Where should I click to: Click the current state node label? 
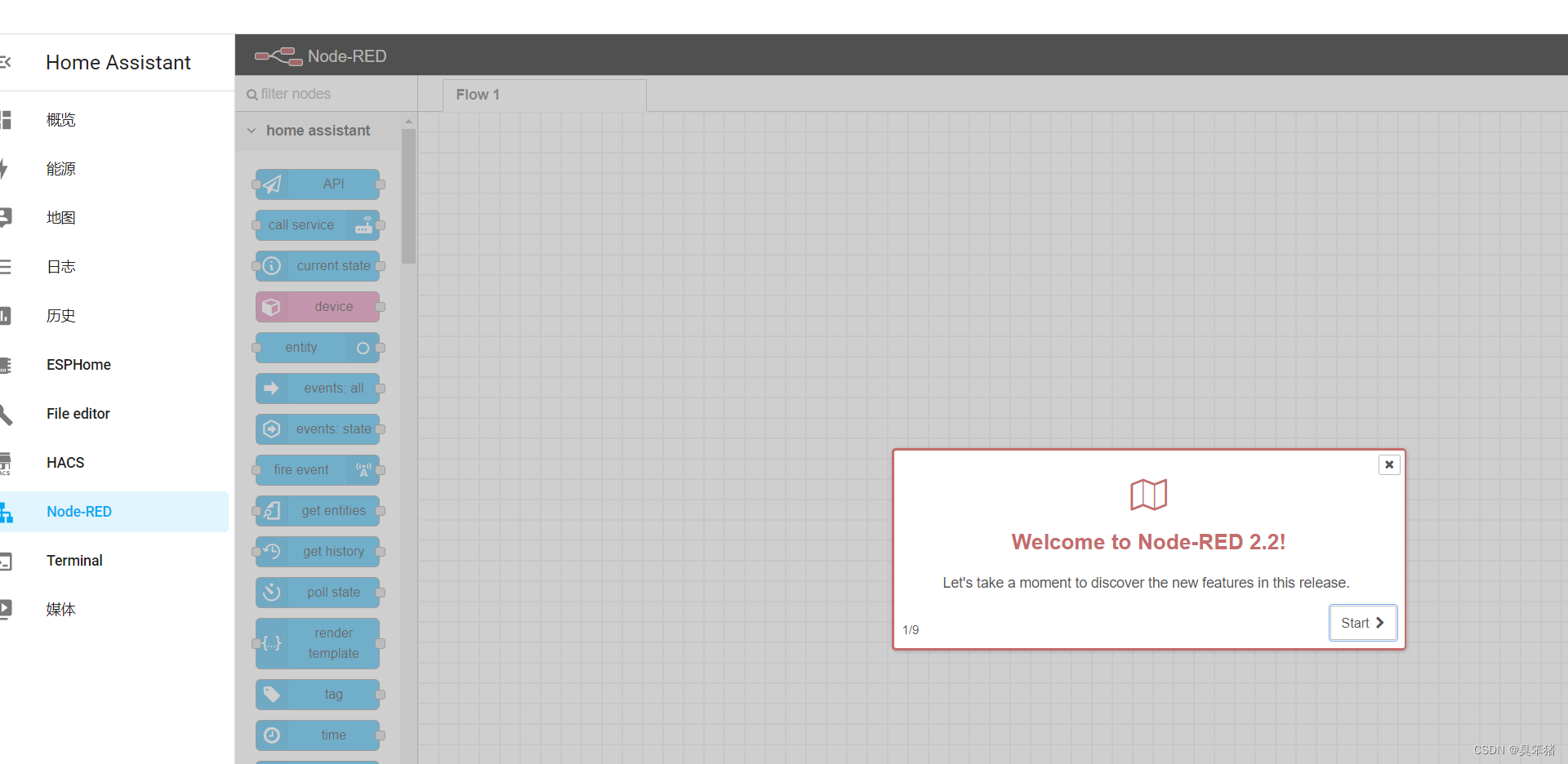coord(333,266)
